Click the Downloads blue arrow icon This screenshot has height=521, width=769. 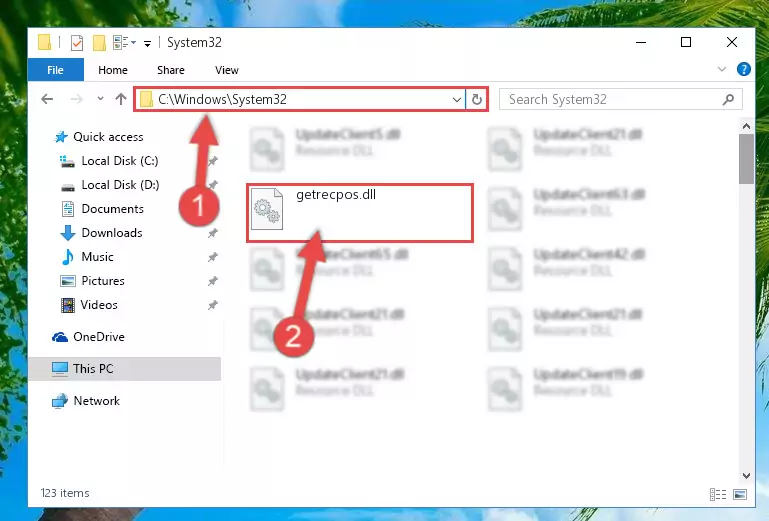pyautogui.click(x=68, y=233)
